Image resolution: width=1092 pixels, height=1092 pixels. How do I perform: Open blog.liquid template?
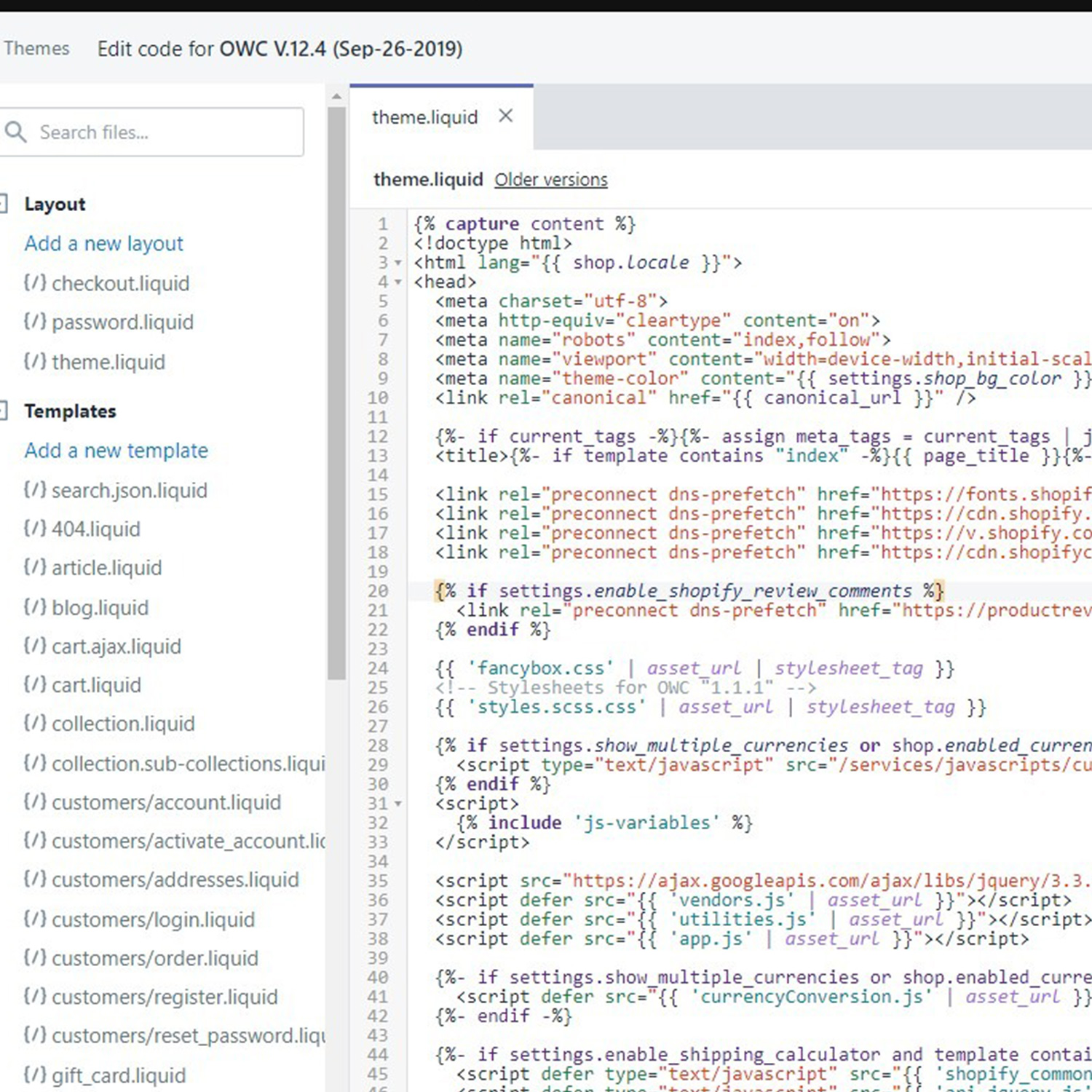(x=100, y=607)
